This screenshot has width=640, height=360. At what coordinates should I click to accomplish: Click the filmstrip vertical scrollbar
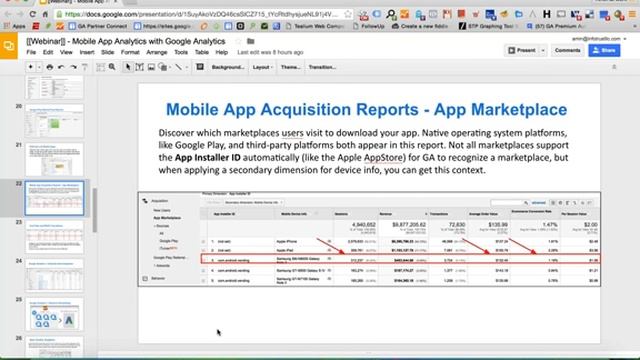(95, 210)
